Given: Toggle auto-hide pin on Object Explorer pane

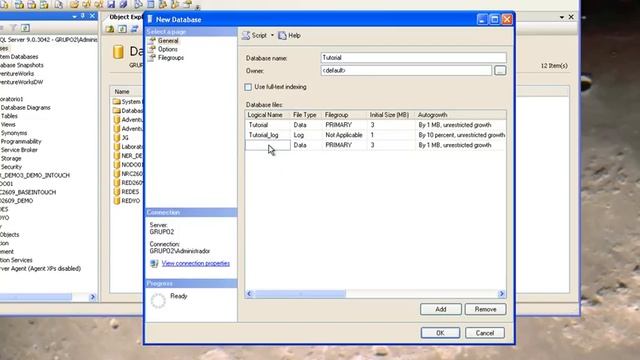Looking at the screenshot, I should click(x=83, y=16).
